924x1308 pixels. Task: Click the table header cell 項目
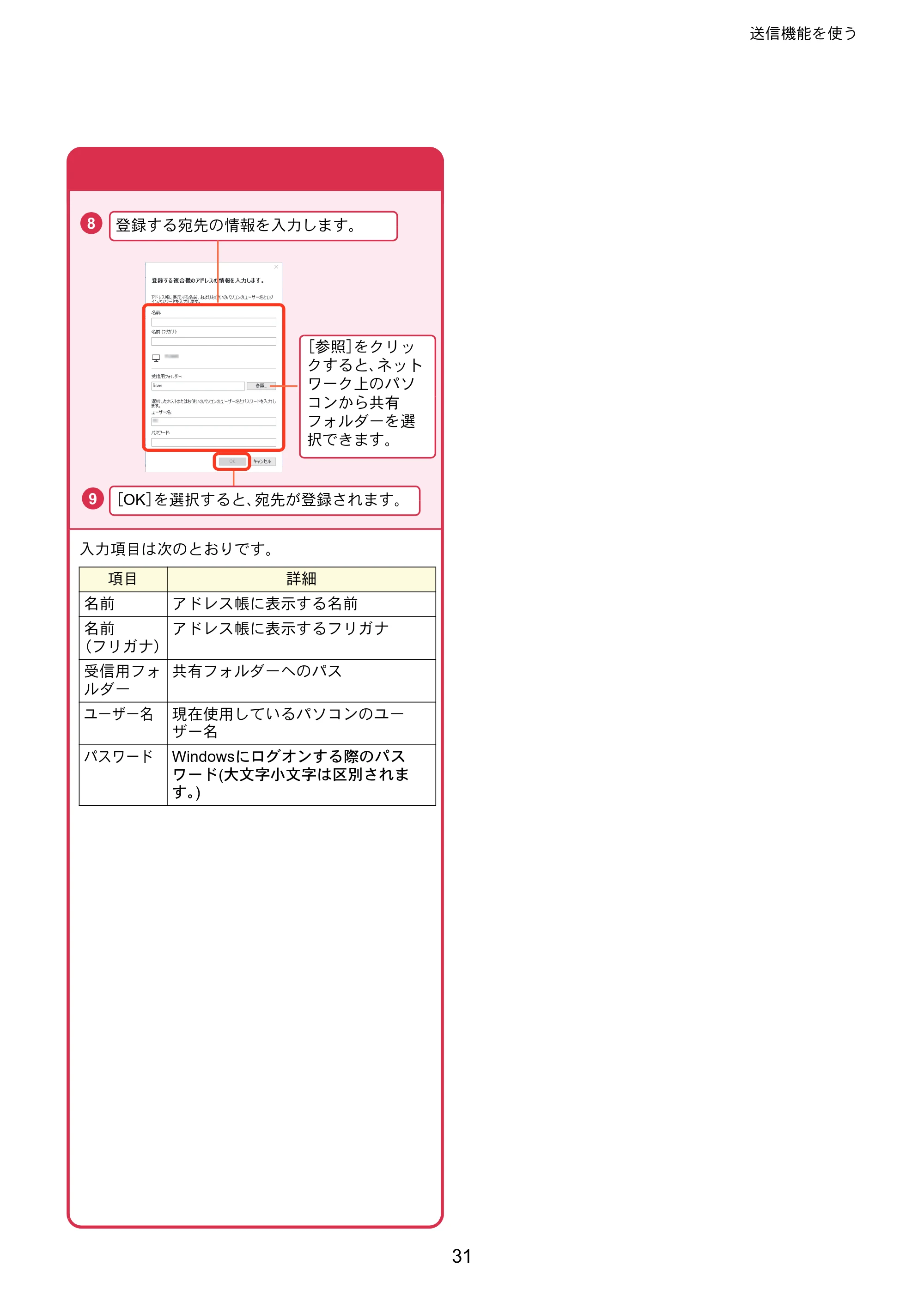[x=123, y=579]
